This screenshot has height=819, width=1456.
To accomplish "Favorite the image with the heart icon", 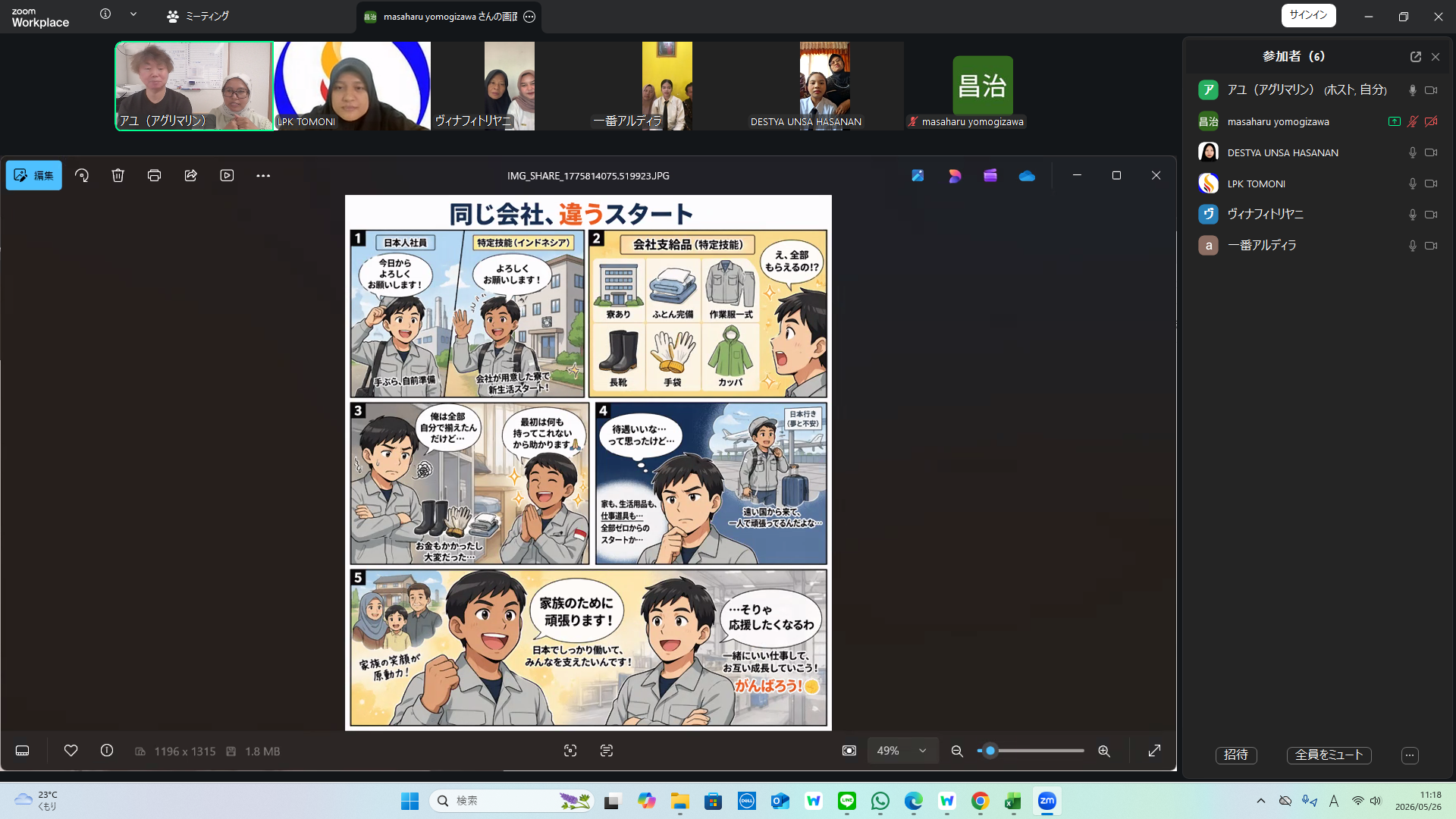I will pyautogui.click(x=71, y=751).
